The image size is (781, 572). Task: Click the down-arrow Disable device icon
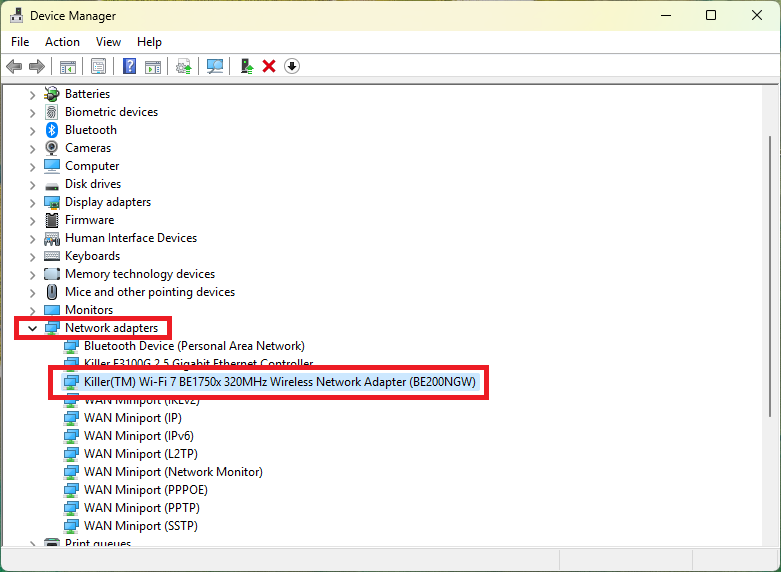click(292, 66)
